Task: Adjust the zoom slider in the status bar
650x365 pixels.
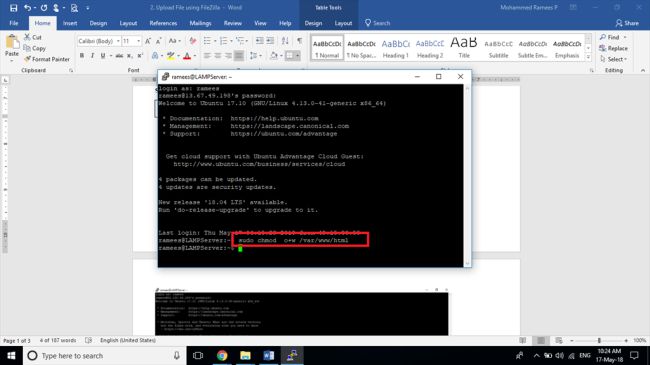Action: (x=599, y=341)
